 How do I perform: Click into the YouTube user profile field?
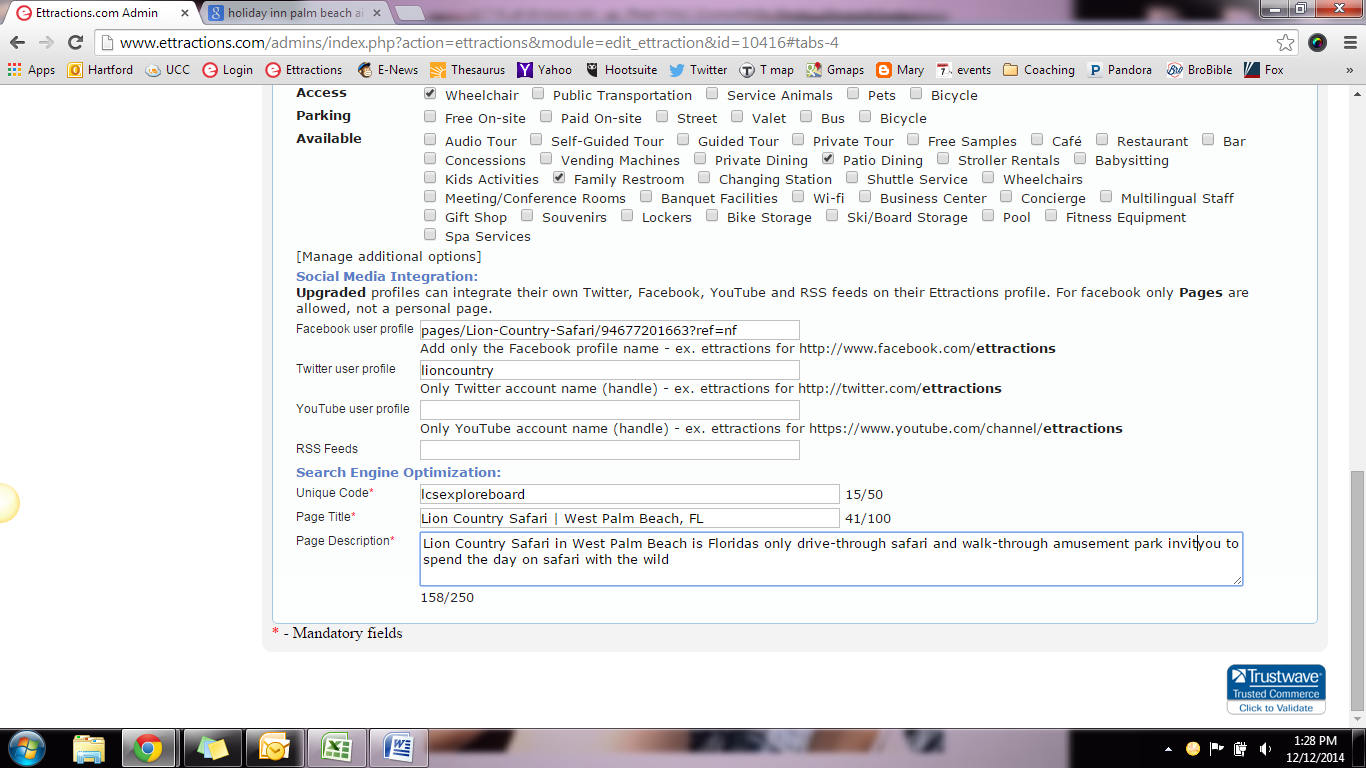tap(609, 410)
